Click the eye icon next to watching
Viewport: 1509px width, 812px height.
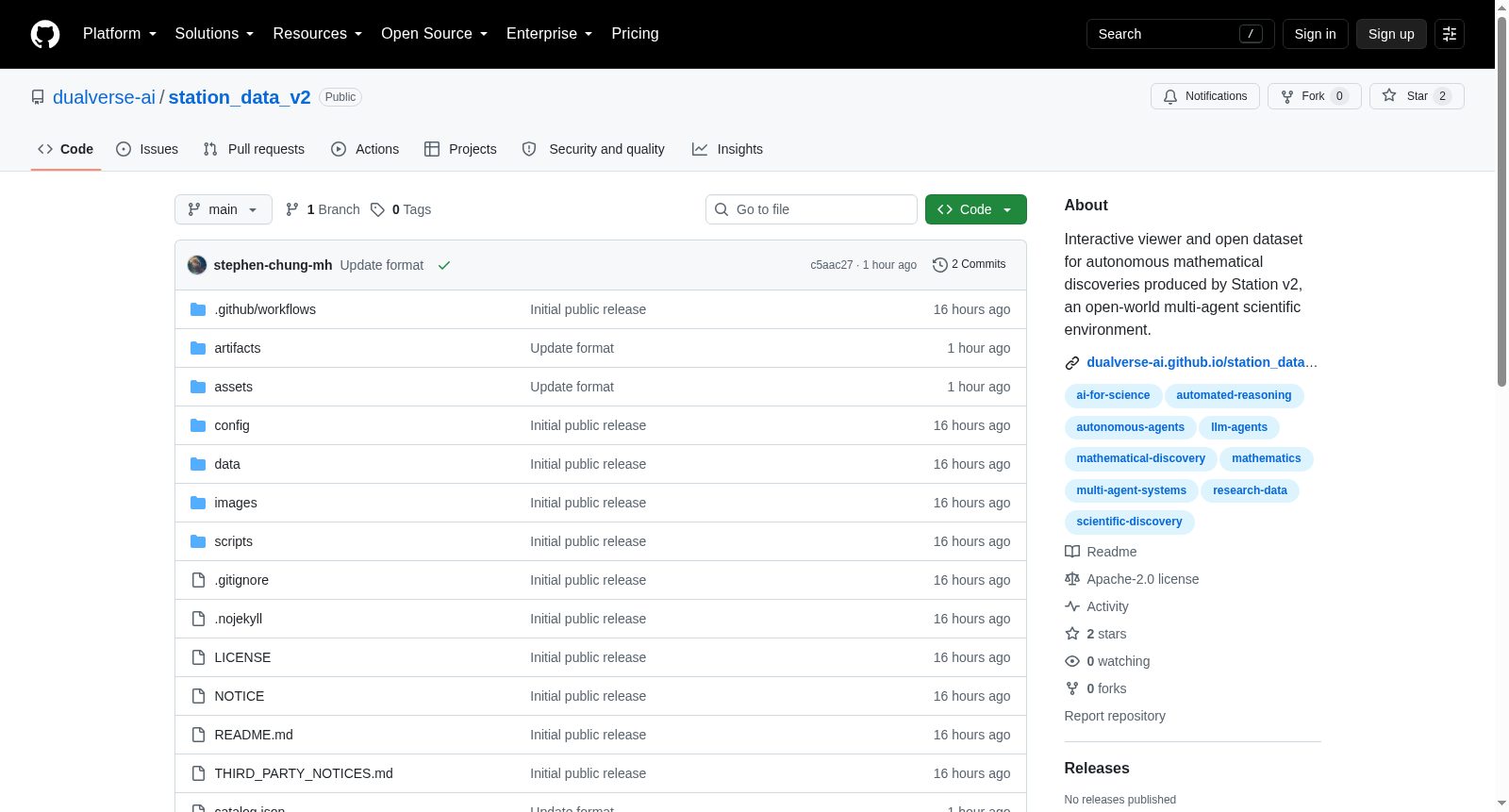point(1072,661)
